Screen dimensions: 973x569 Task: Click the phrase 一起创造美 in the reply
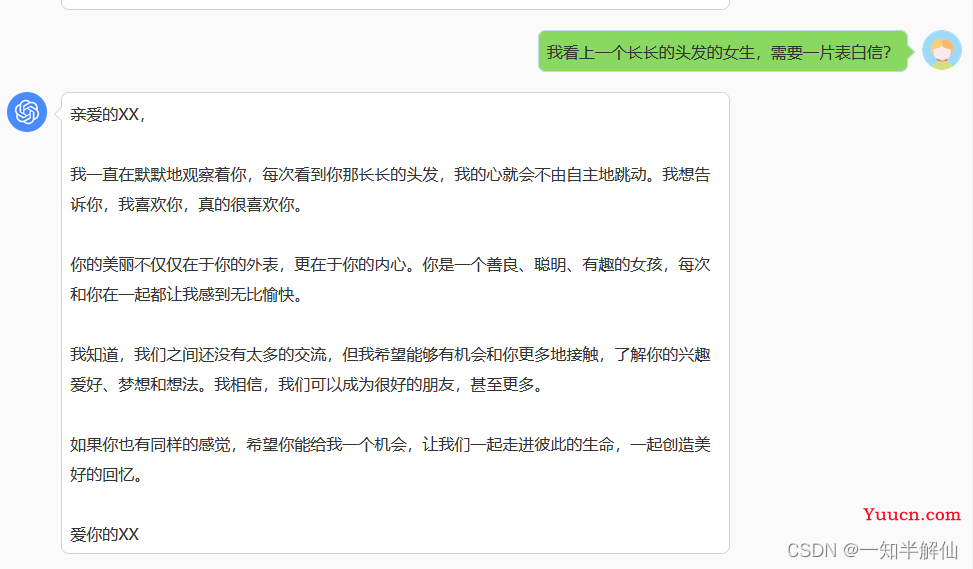pos(670,444)
